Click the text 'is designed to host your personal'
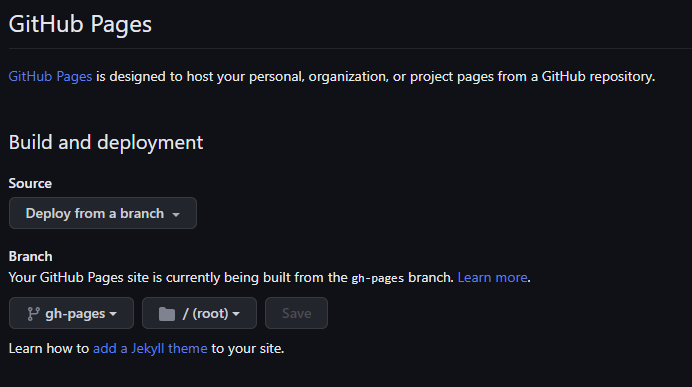Screen dimensions: 692x387 [x=200, y=77]
